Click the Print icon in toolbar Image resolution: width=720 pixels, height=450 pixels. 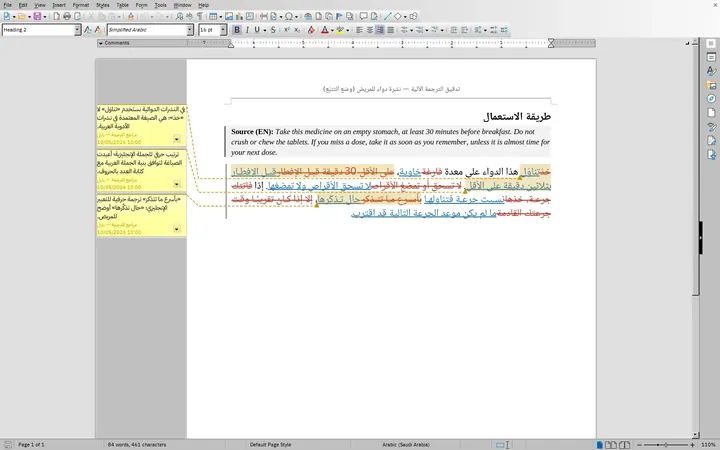[x=67, y=17]
